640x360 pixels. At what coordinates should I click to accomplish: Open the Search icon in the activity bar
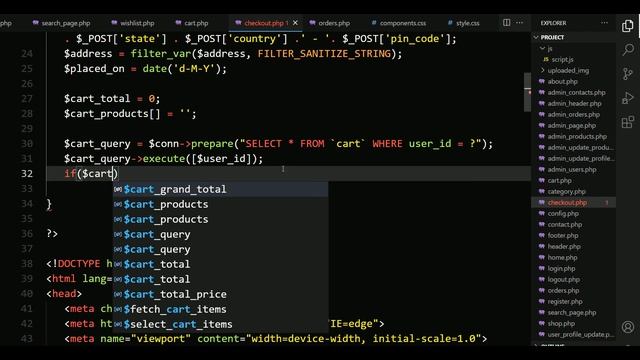[628, 50]
